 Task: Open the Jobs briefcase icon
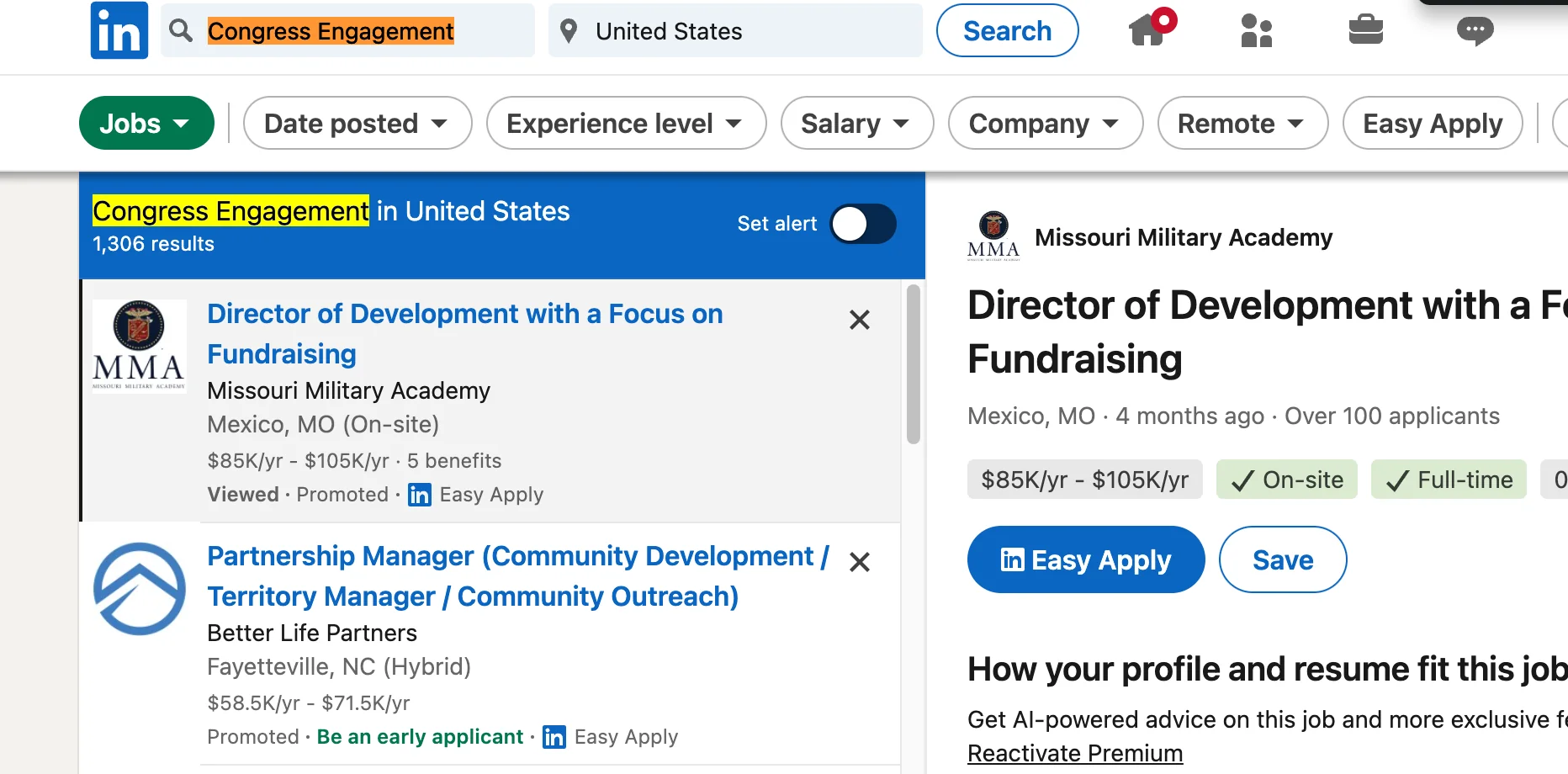[x=1365, y=30]
